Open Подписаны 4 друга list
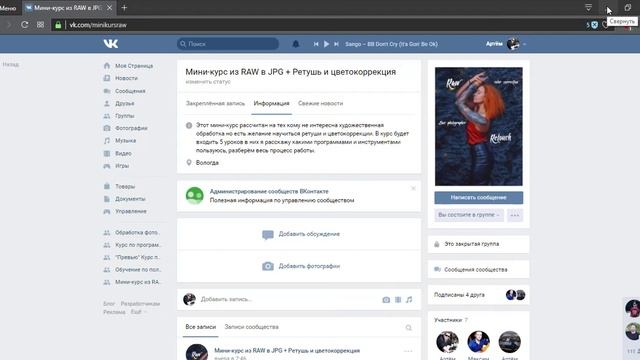Viewport: 640px width, 360px height. pyautogui.click(x=459, y=295)
